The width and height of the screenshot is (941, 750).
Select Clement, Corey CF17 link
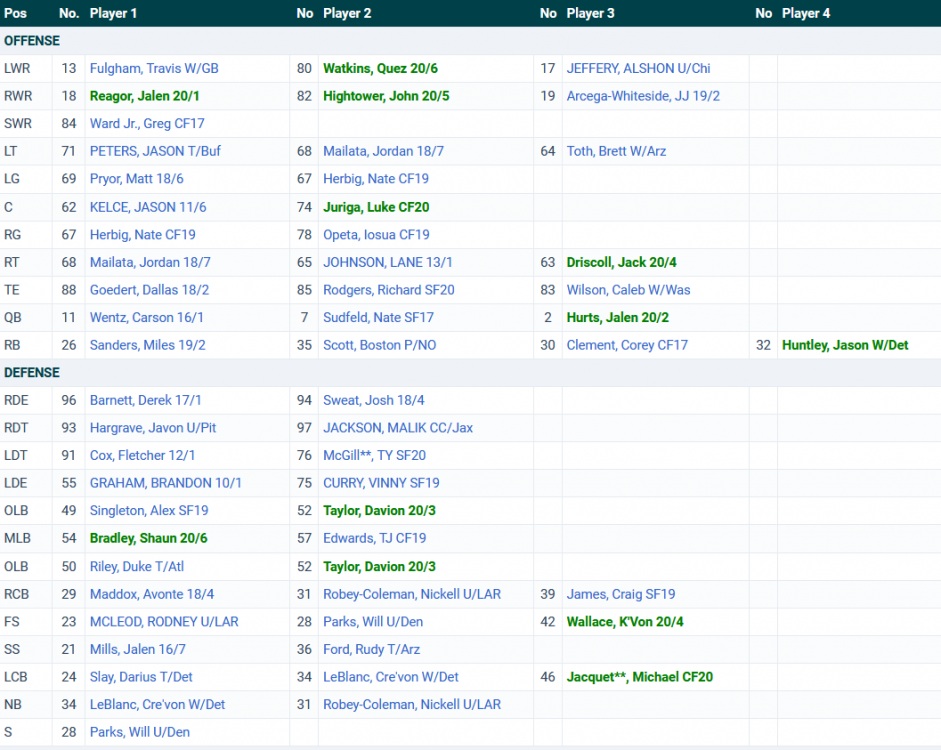point(628,345)
